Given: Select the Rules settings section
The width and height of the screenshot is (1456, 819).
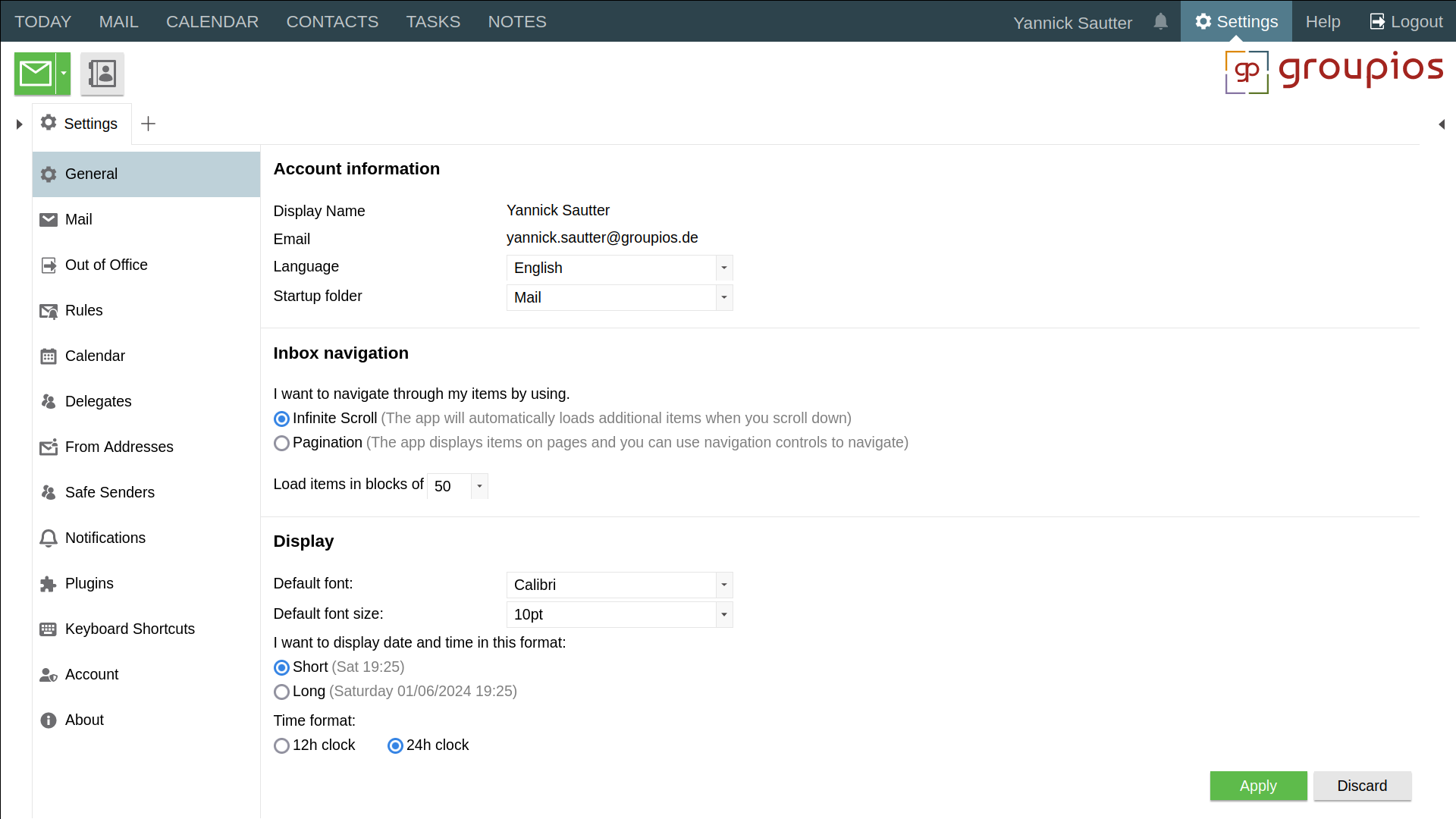Looking at the screenshot, I should tap(83, 310).
